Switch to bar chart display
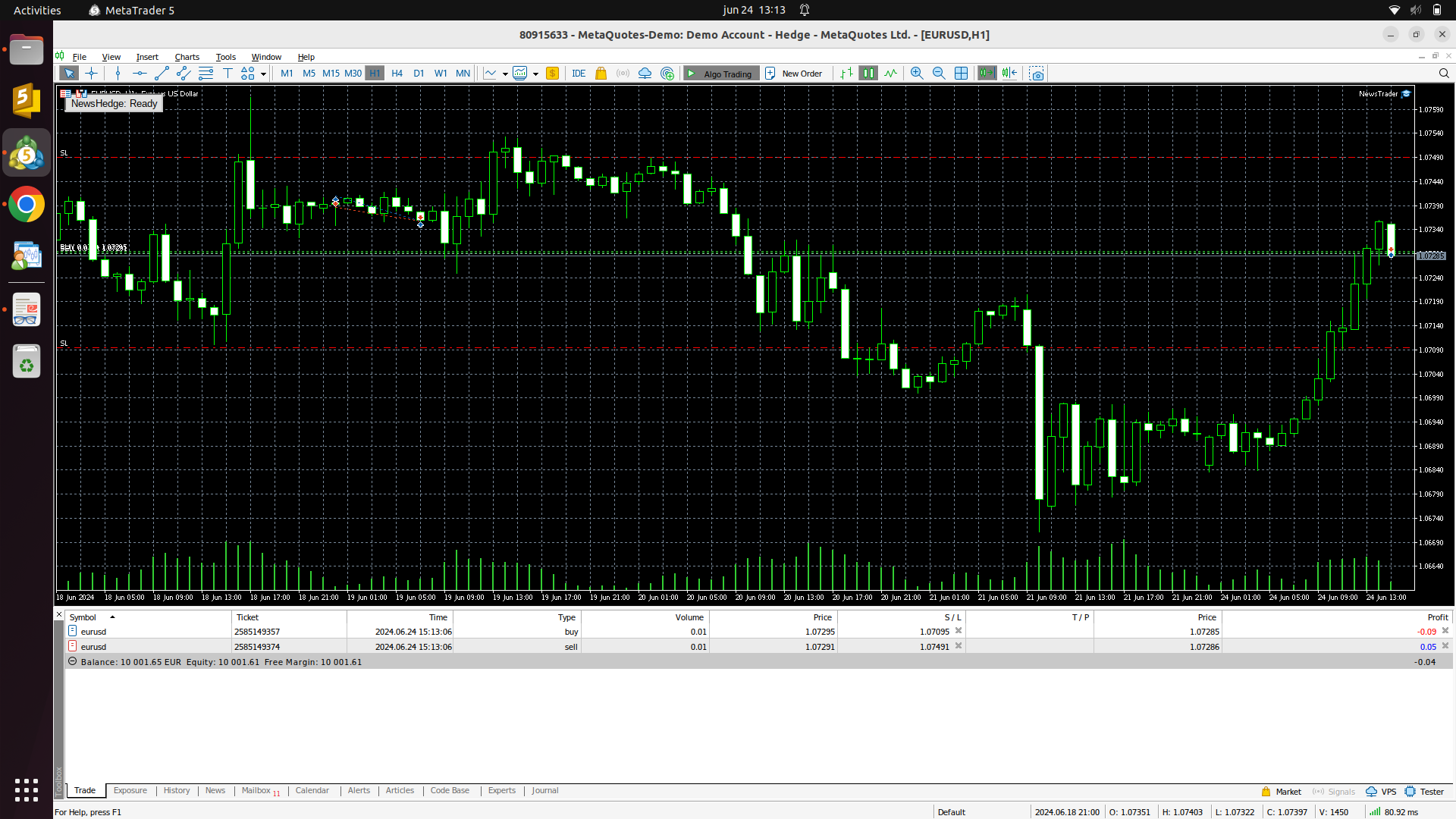 tap(846, 74)
